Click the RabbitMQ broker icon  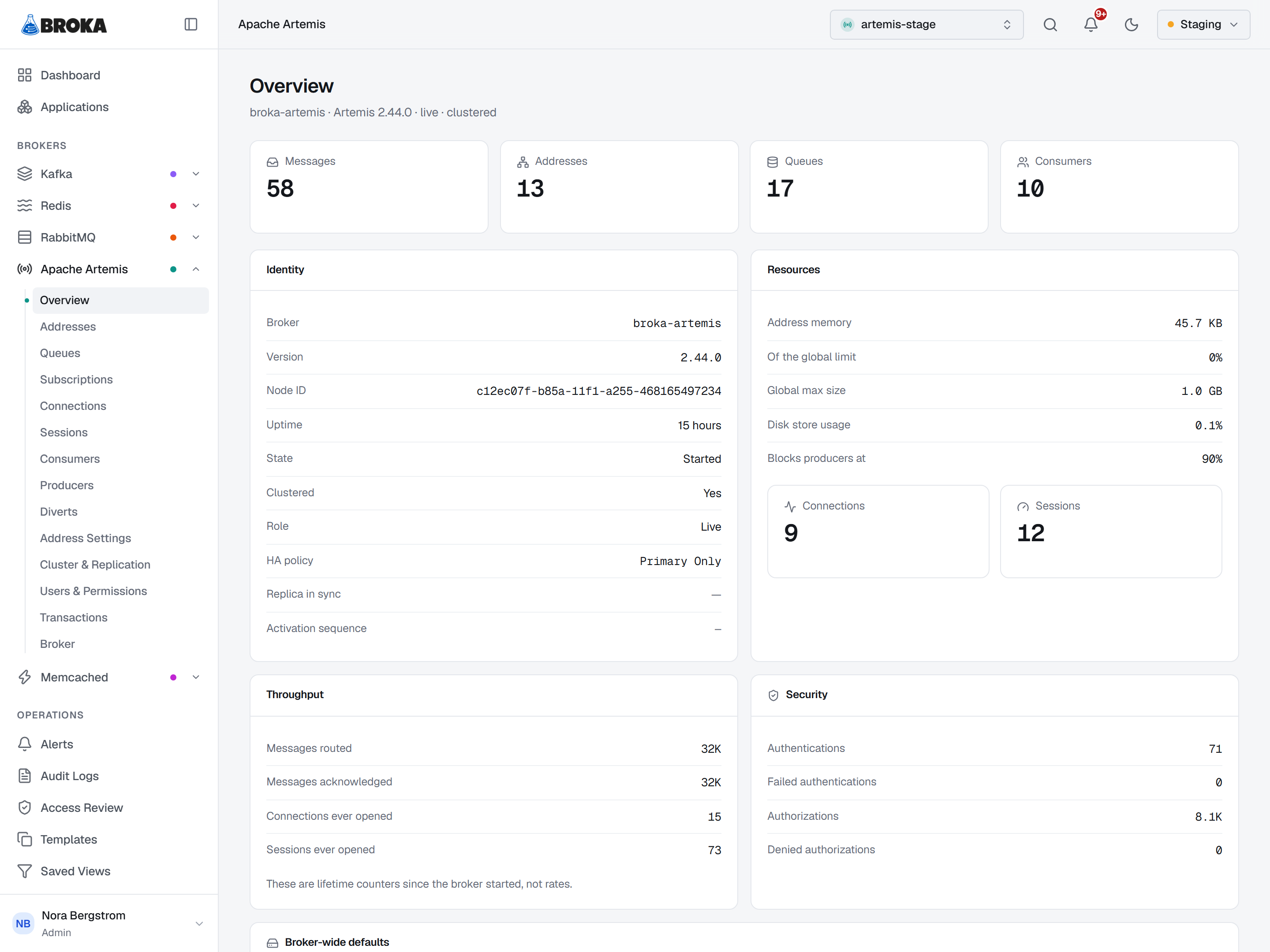(x=25, y=237)
